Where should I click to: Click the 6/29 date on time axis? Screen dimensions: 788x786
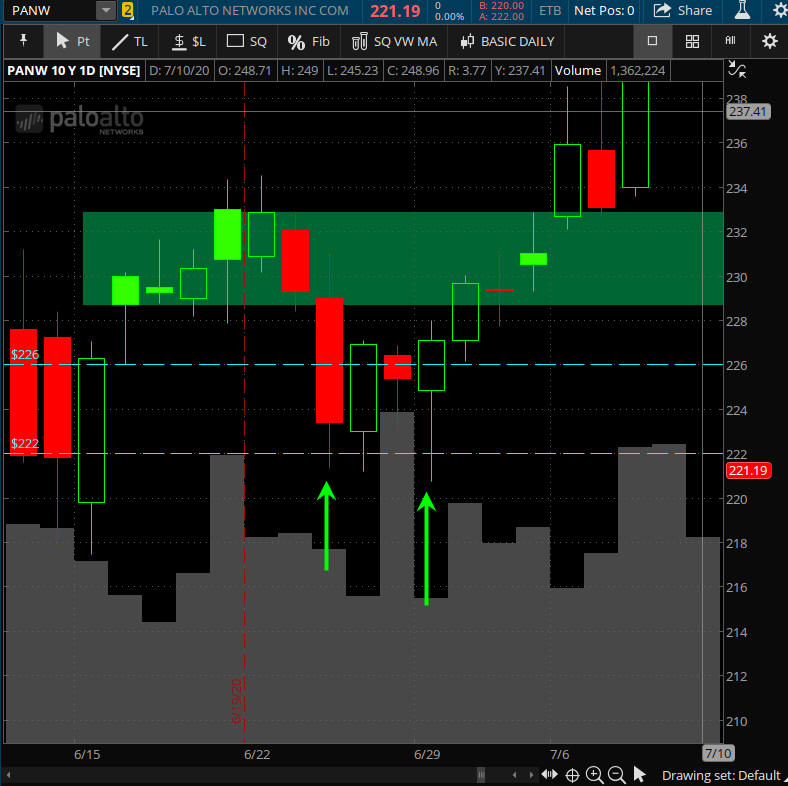pyautogui.click(x=427, y=754)
